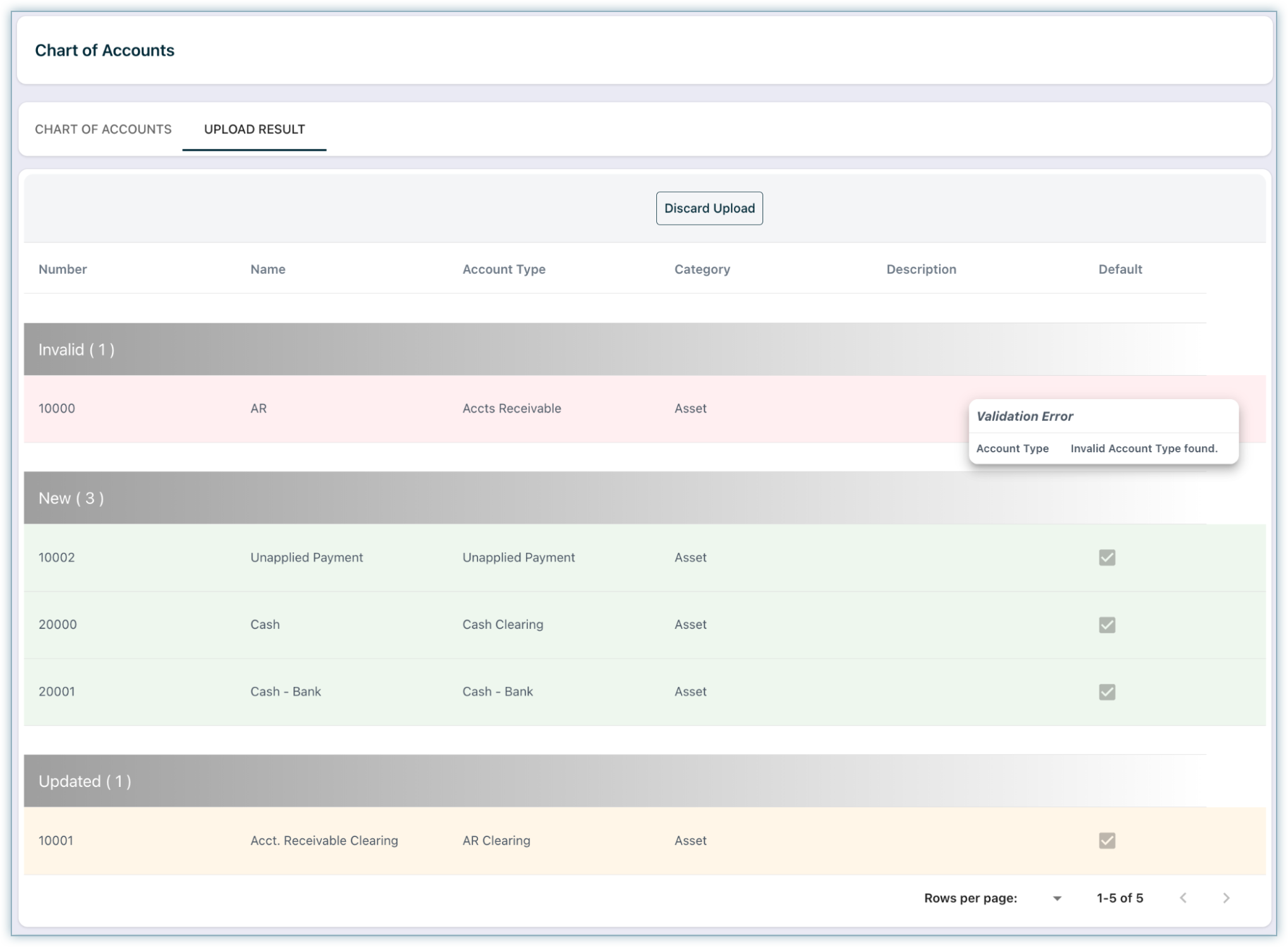The width and height of the screenshot is (1288, 947).
Task: Toggle Default checkbox for Unapplied Payment
Action: point(1107,557)
